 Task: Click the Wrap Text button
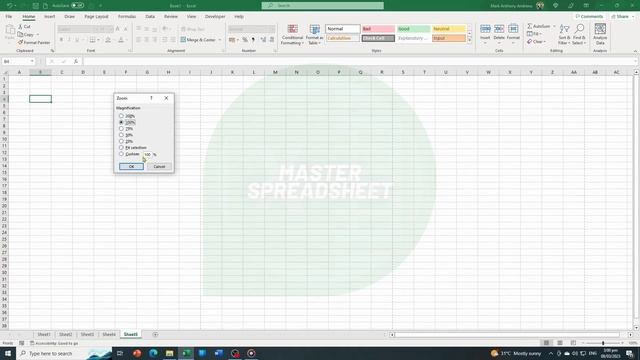tap(193, 29)
